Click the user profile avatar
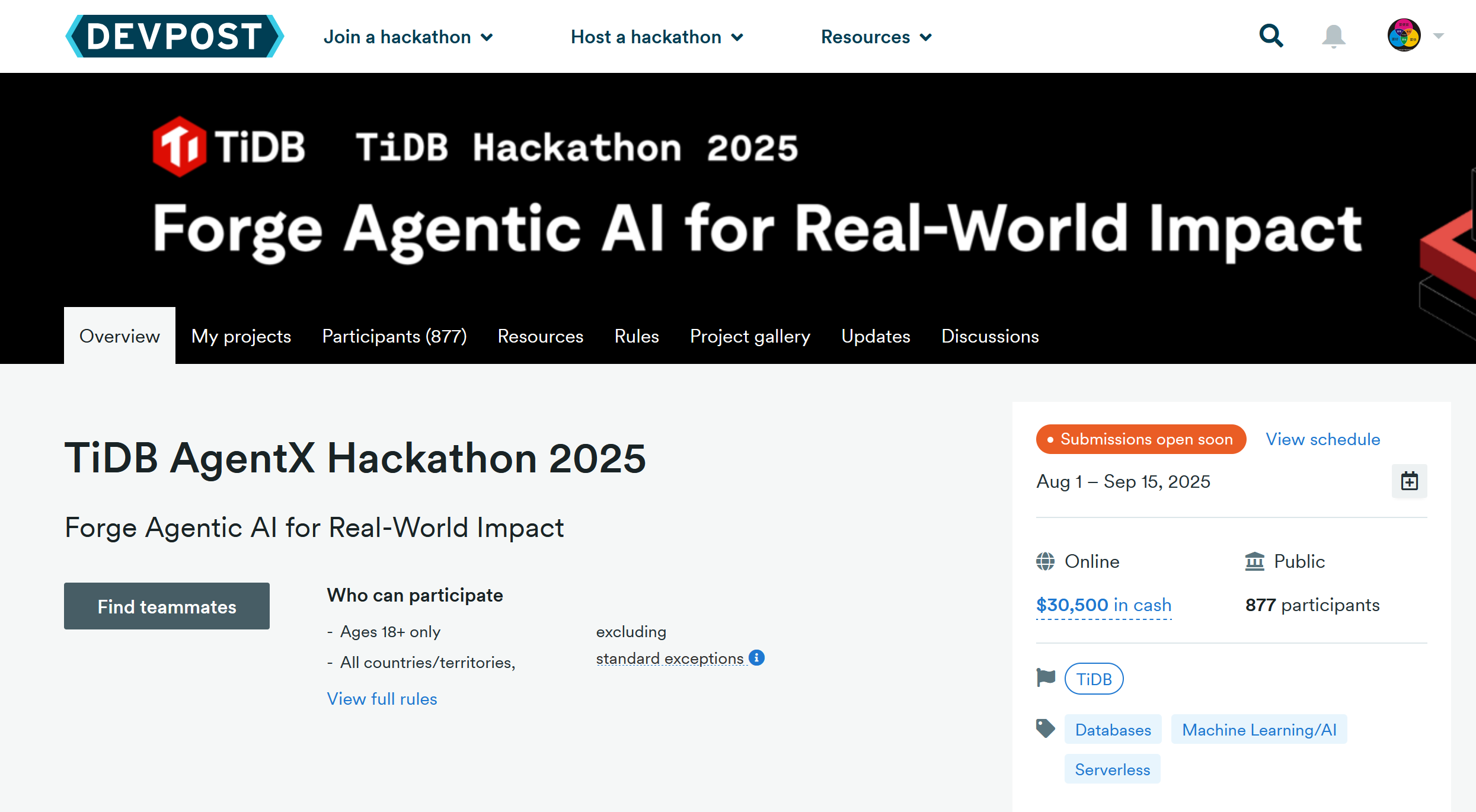Viewport: 1476px width, 812px height. coord(1404,36)
